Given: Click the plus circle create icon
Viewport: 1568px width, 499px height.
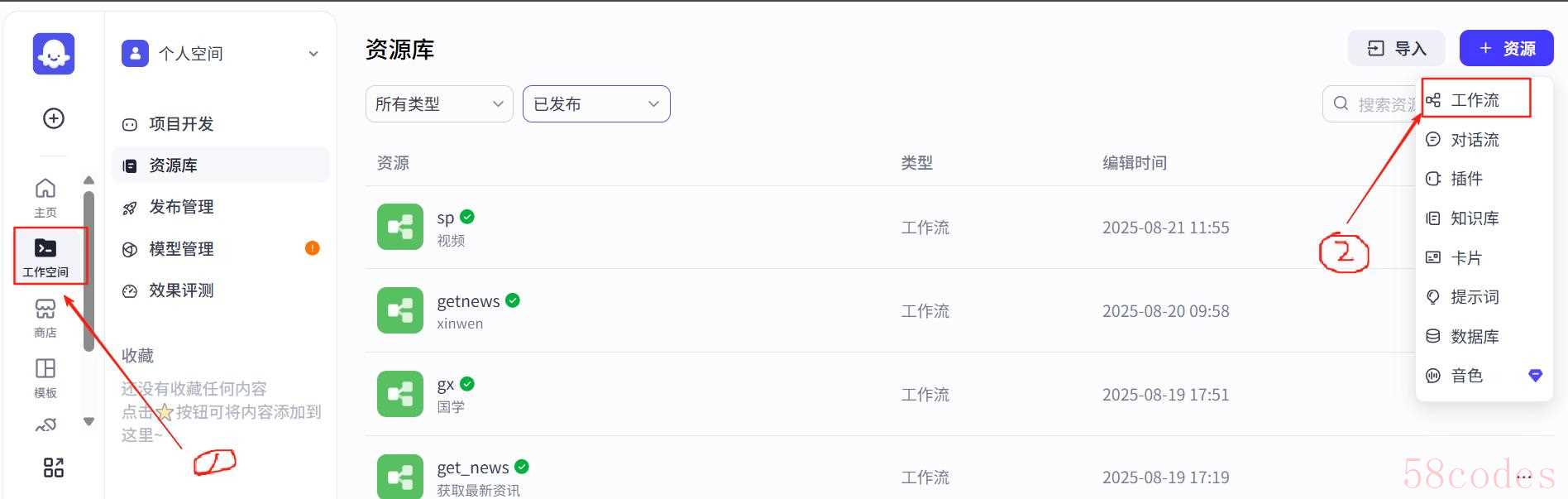Looking at the screenshot, I should 54,118.
